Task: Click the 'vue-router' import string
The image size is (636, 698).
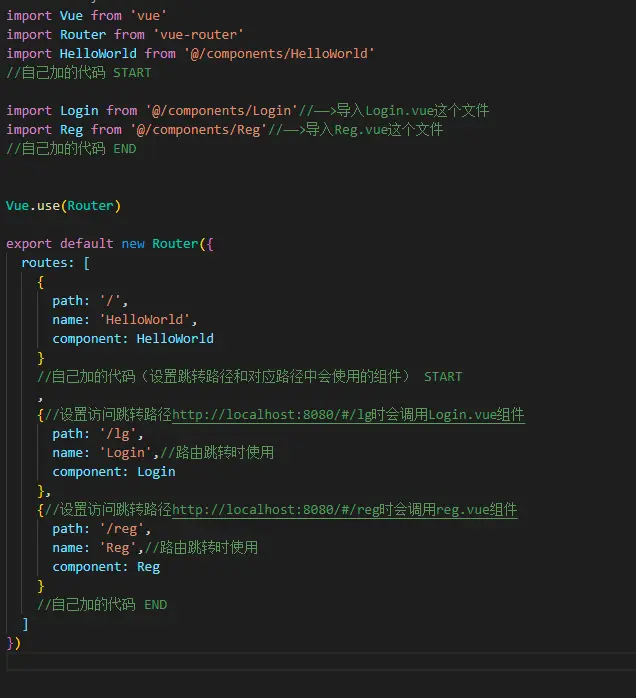Action: 198,35
